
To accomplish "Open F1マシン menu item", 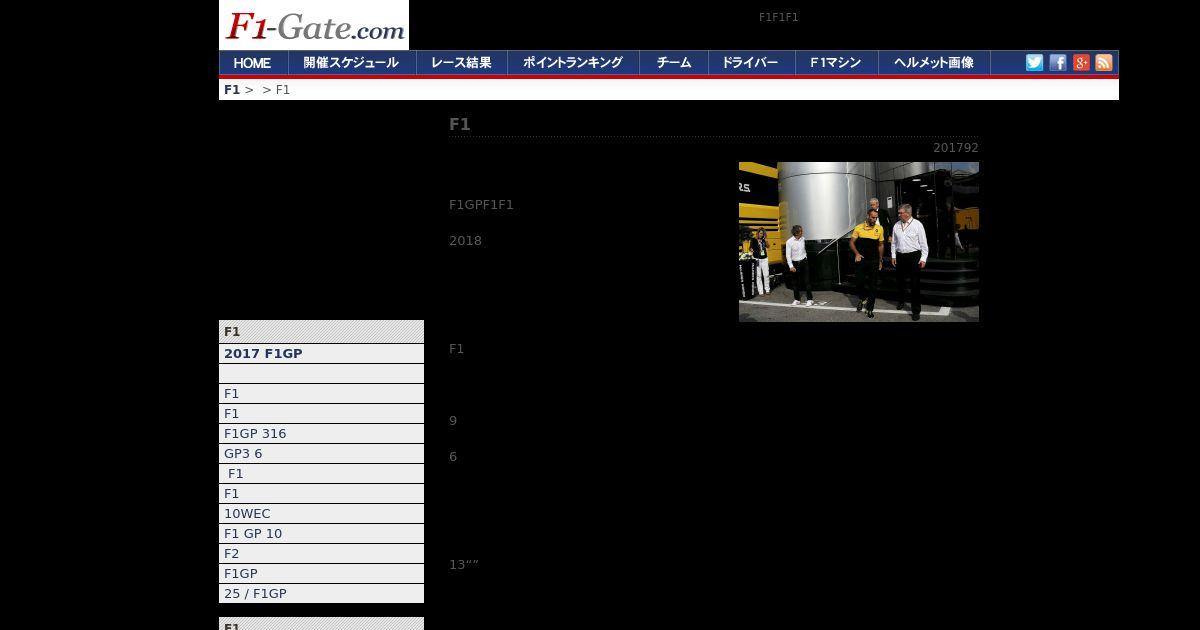I will (836, 63).
